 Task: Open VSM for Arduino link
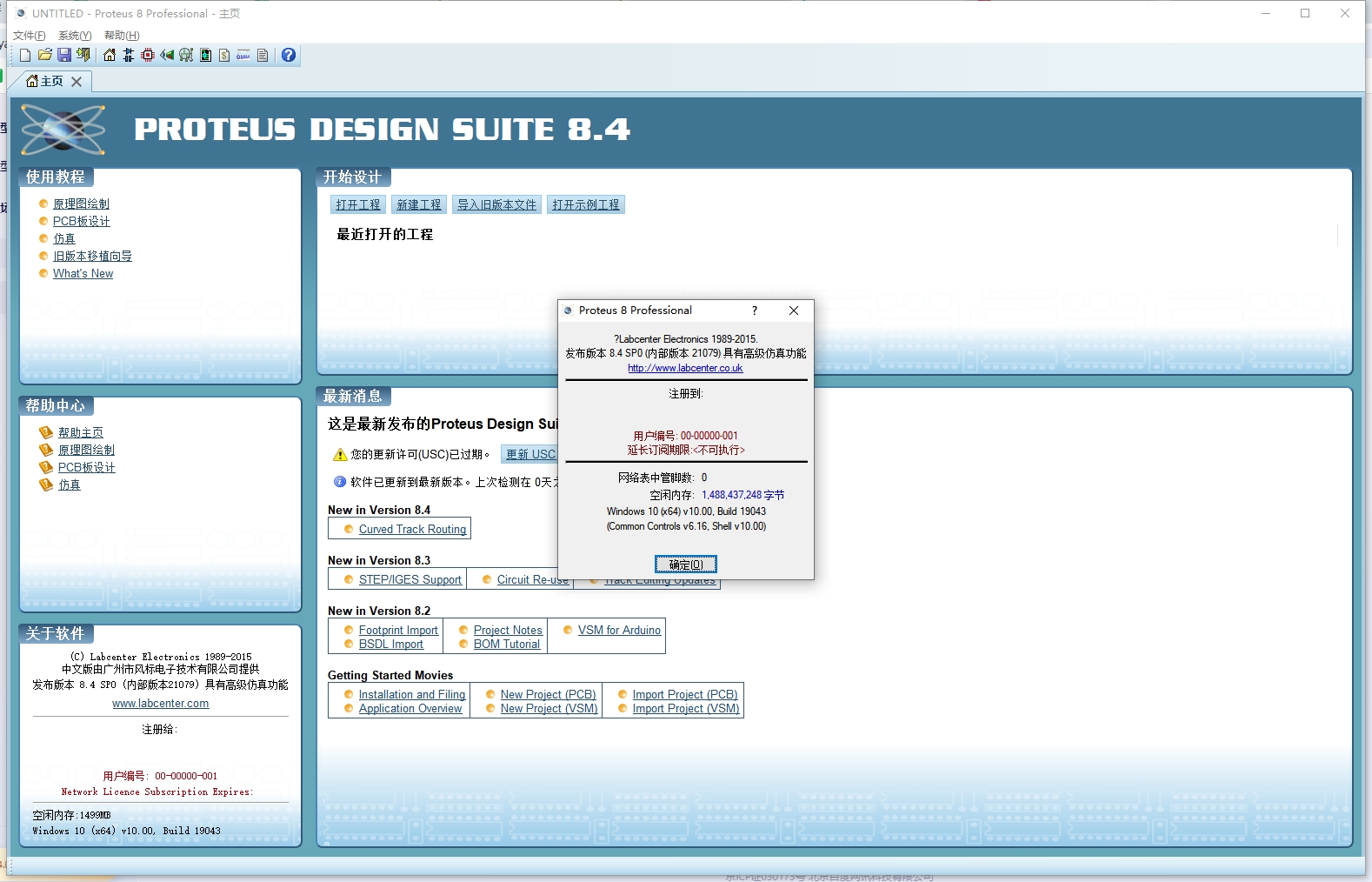619,630
